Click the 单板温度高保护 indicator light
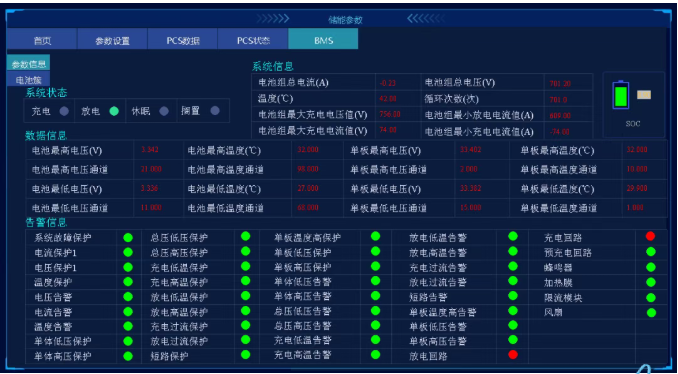 point(375,236)
